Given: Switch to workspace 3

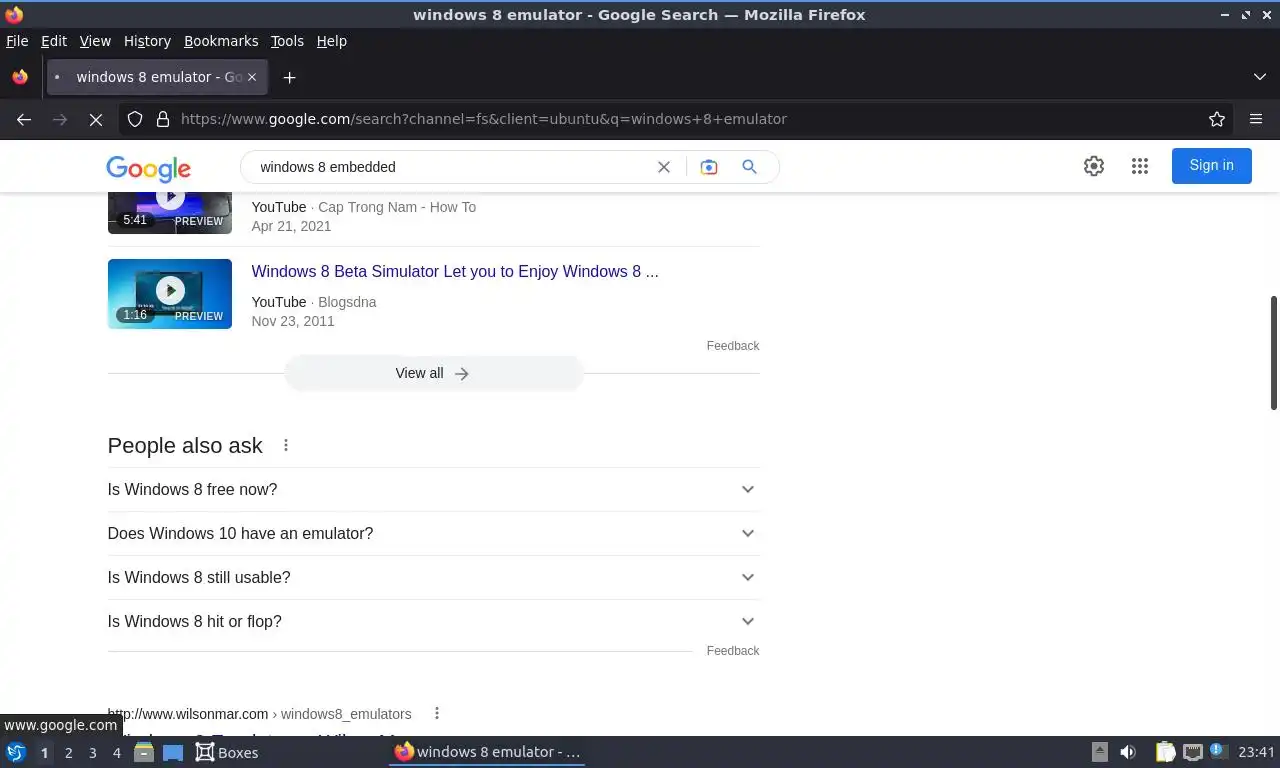Looking at the screenshot, I should point(92,753).
